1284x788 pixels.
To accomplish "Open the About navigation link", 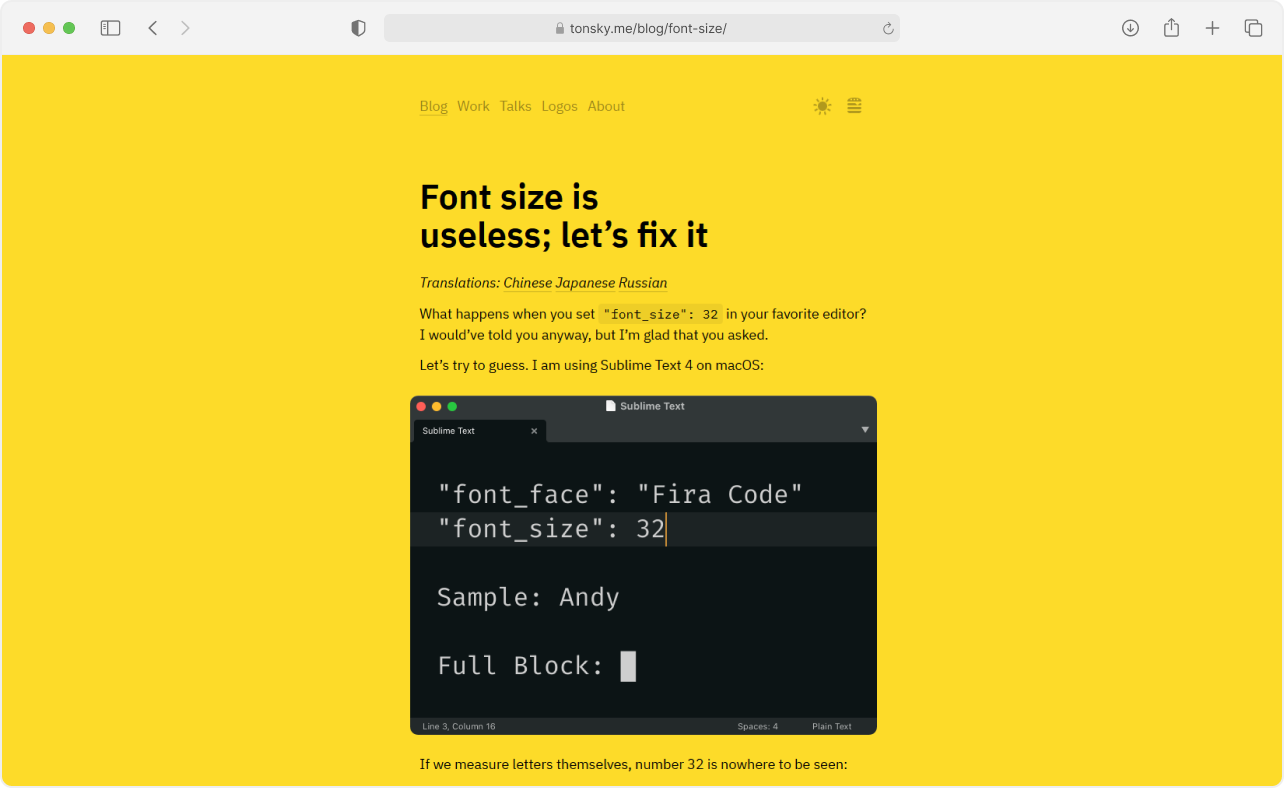I will (606, 106).
